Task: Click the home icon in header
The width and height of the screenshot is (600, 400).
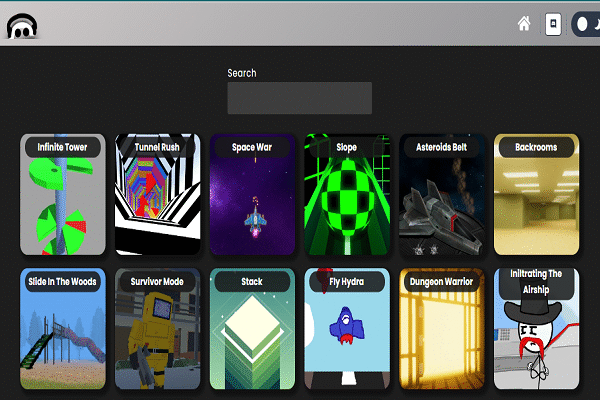Action: tap(523, 24)
